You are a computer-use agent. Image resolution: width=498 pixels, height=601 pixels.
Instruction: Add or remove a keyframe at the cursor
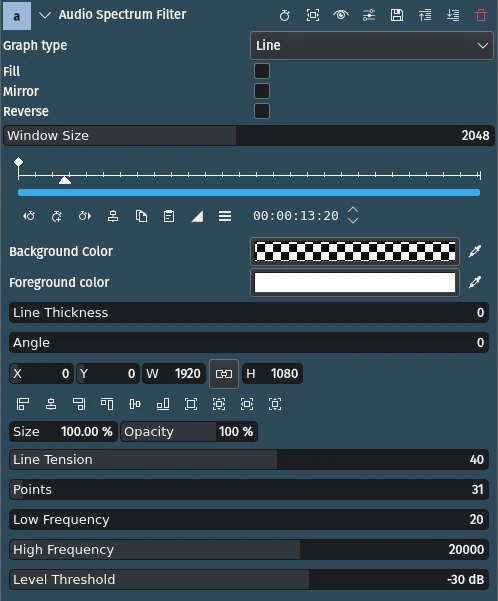click(x=57, y=216)
